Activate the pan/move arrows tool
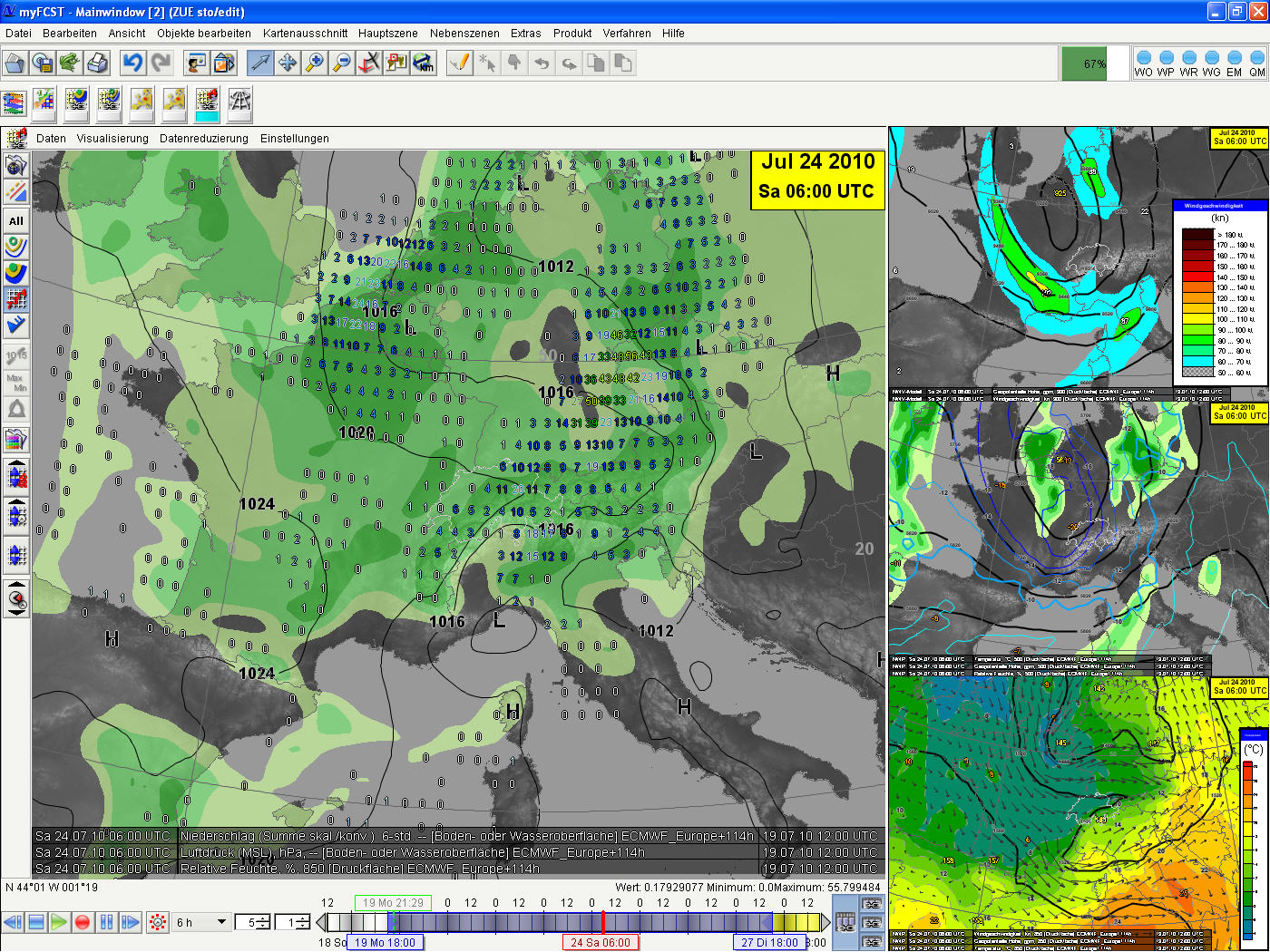 tap(288, 63)
